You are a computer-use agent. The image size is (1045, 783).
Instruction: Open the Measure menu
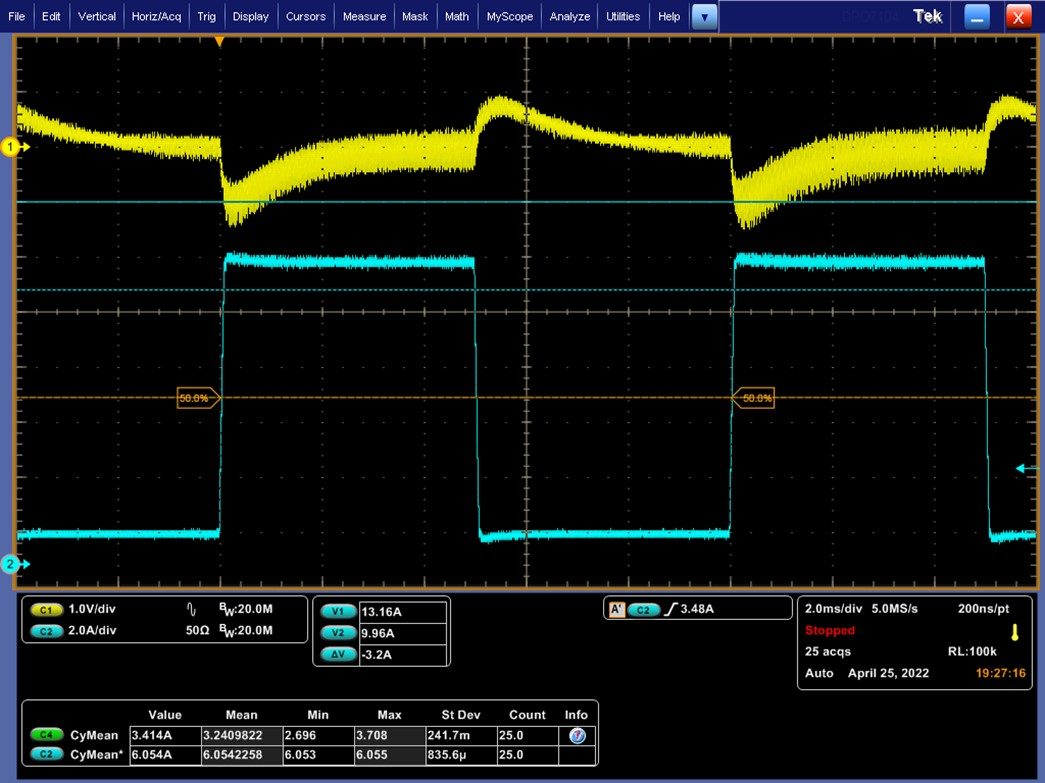tap(364, 17)
